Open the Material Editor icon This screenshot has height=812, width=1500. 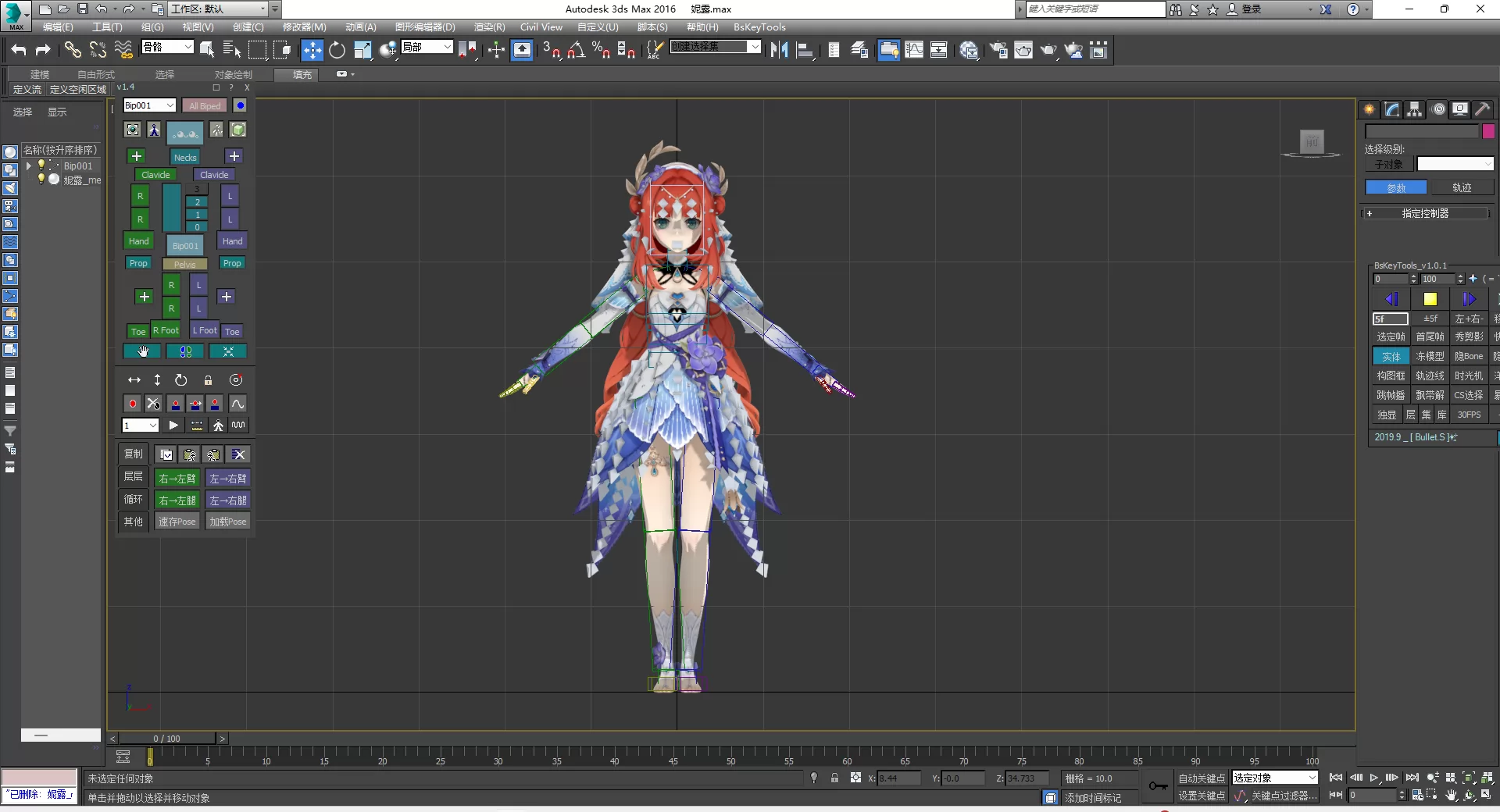[x=969, y=51]
